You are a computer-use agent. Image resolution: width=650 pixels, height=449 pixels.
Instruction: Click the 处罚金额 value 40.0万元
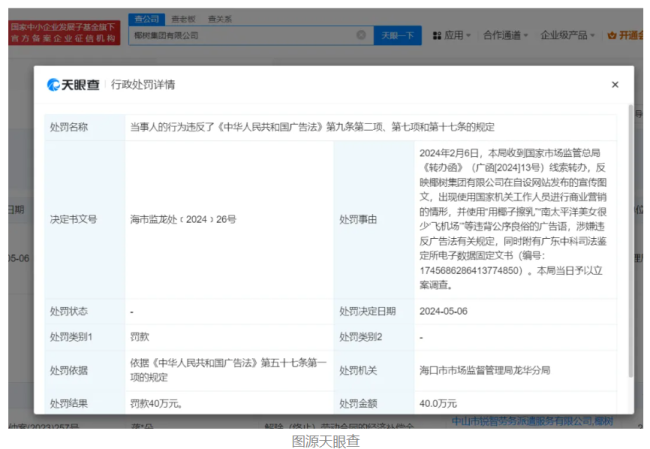(438, 403)
